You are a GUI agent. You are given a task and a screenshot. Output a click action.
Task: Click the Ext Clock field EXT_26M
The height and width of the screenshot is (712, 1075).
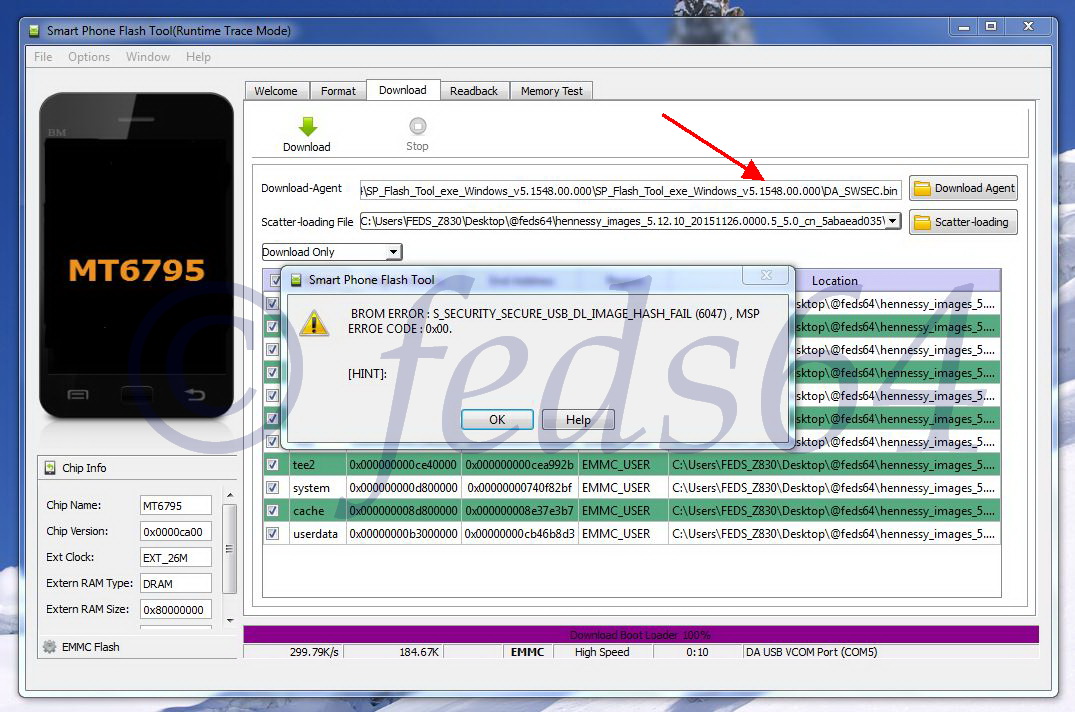176,558
